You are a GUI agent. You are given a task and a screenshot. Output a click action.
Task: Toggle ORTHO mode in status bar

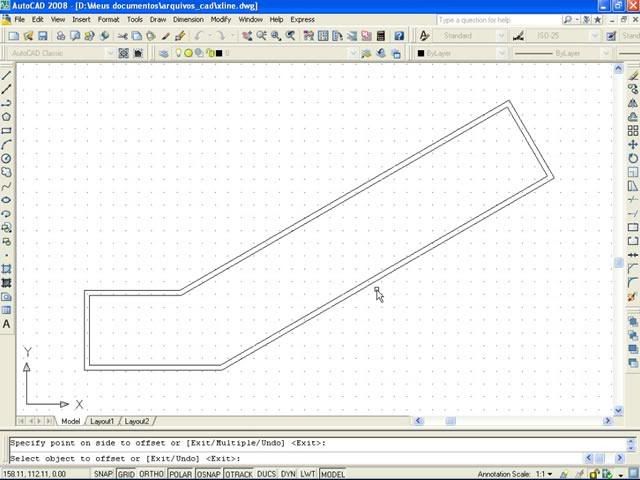pyautogui.click(x=151, y=474)
